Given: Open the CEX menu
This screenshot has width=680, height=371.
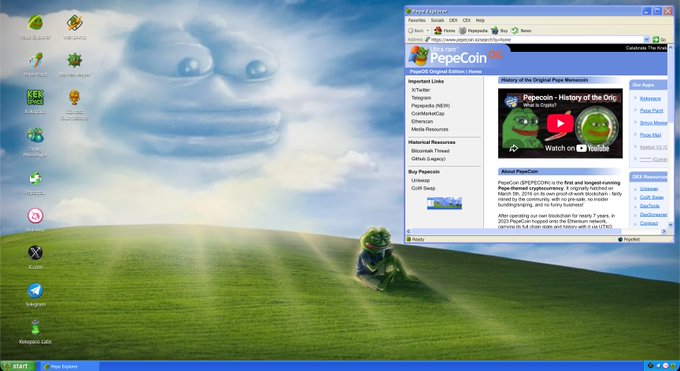Looking at the screenshot, I should pos(467,20).
